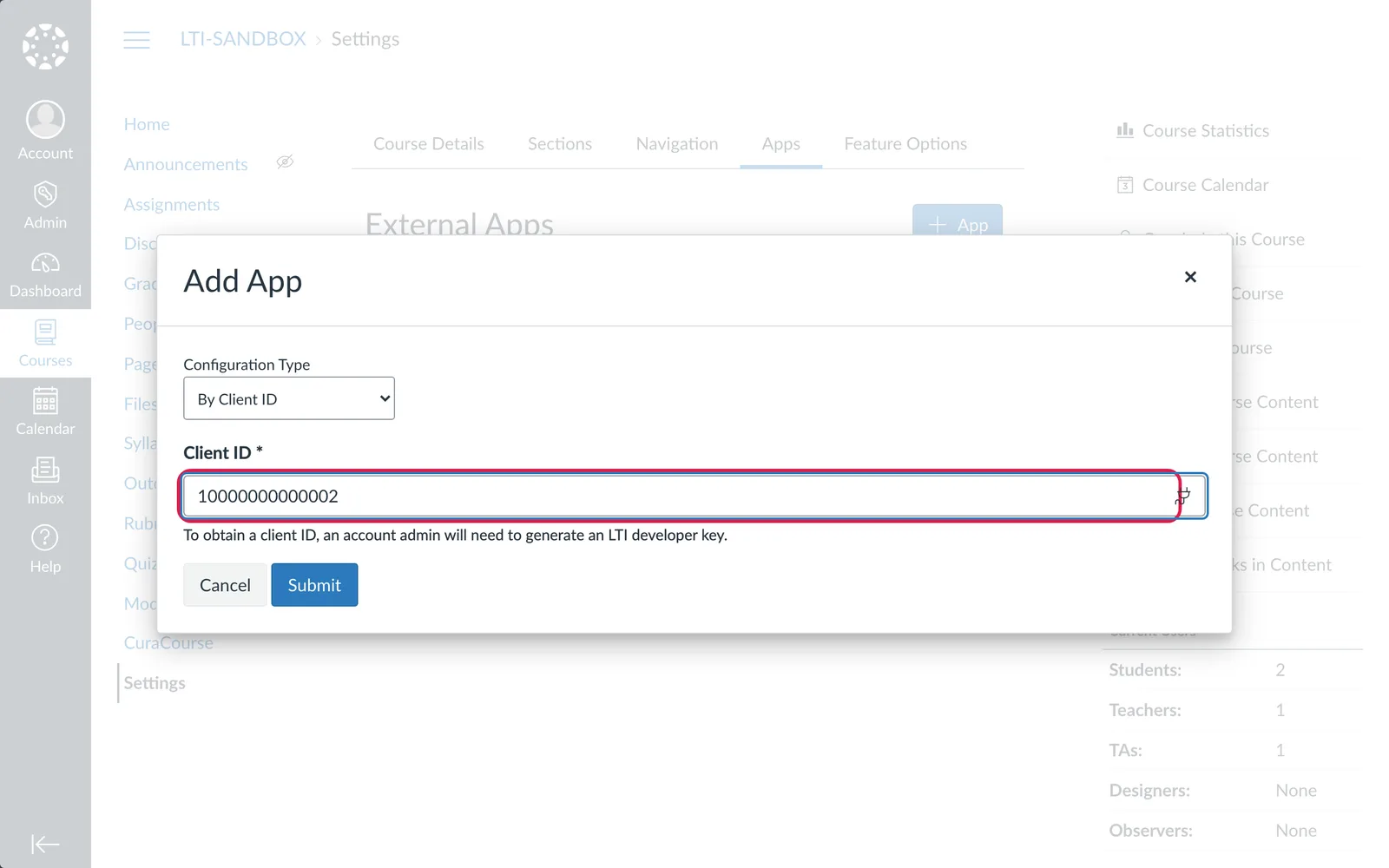Viewport: 1389px width, 868px height.
Task: Open Announcements in course navigation
Action: pyautogui.click(x=186, y=164)
